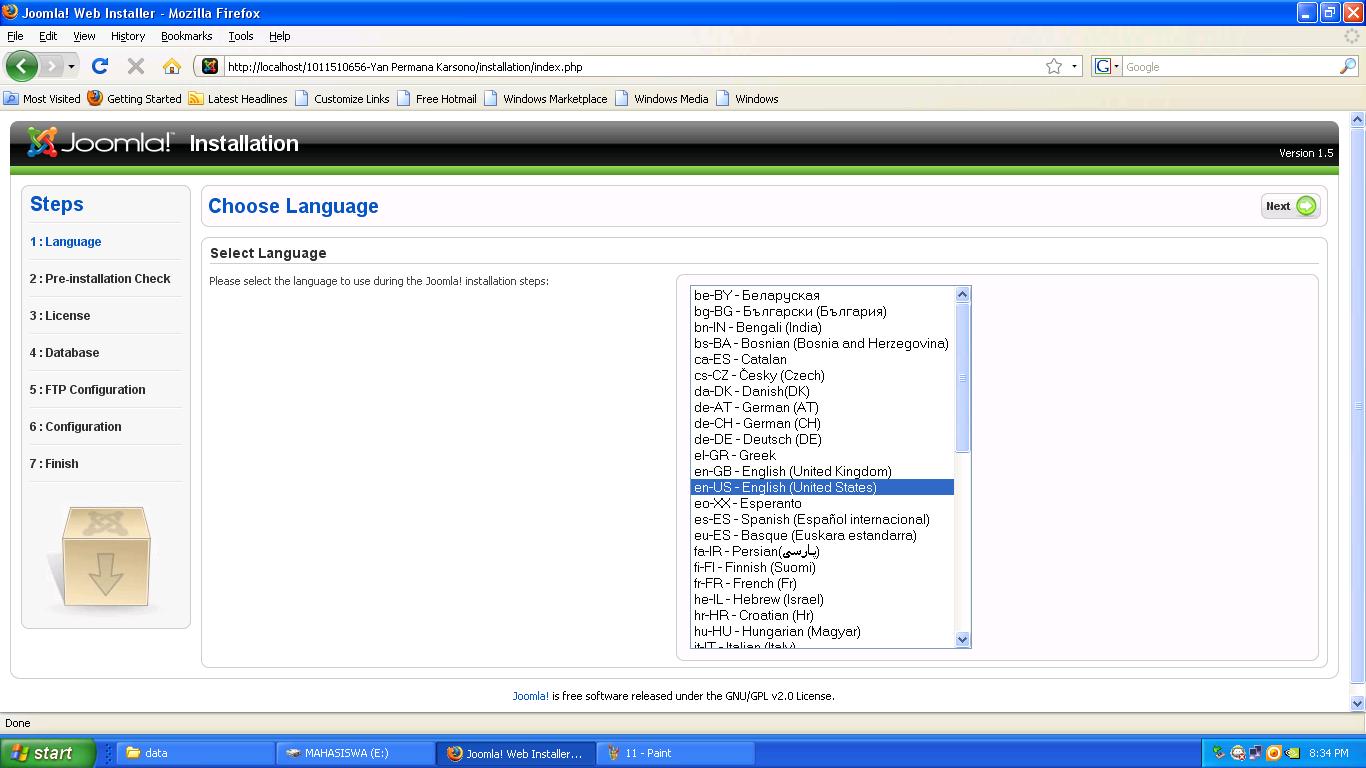Open Free Hotmail bookmark
This screenshot has width=1366, height=768.
coord(437,99)
